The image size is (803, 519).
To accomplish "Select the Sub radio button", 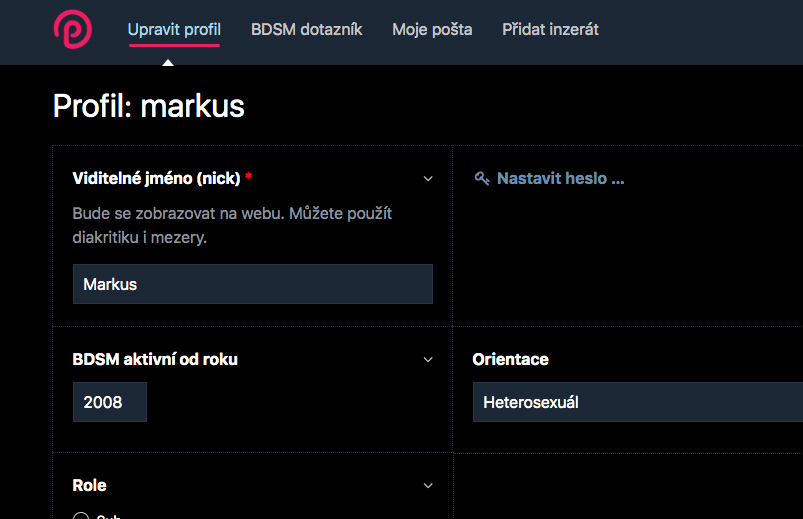I will tap(81, 516).
